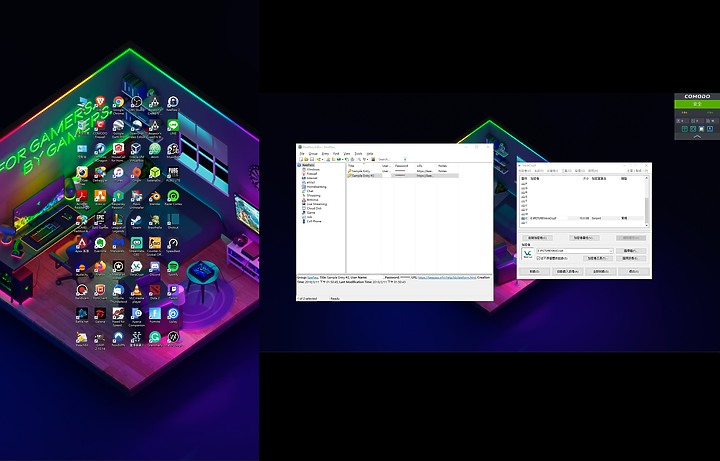The width and height of the screenshot is (720, 461).
Task: Sort KeePass entries by Title column header
Action: (365, 166)
